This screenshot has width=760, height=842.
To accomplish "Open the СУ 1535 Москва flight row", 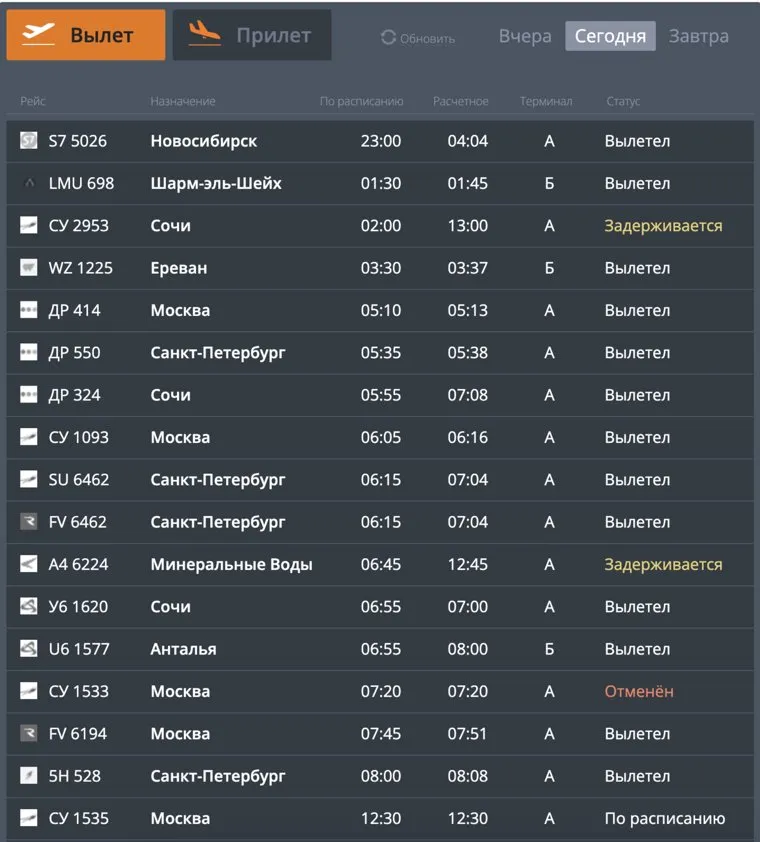I will click(x=380, y=819).
